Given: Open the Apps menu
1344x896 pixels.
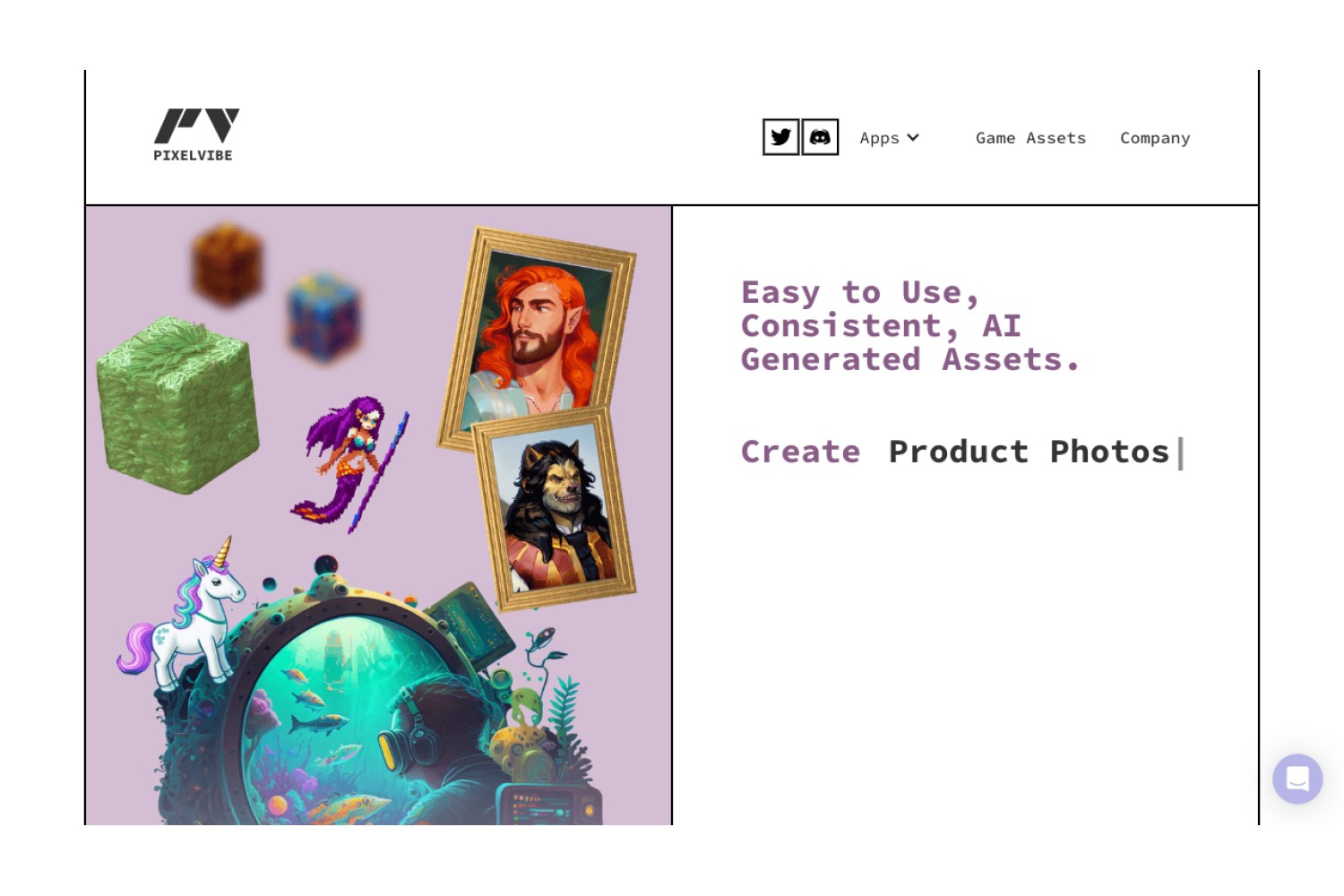Looking at the screenshot, I should tap(889, 138).
